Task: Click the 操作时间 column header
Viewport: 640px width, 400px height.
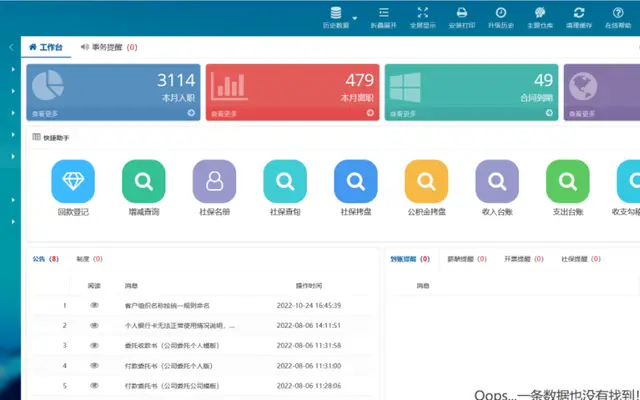Action: pyautogui.click(x=309, y=286)
